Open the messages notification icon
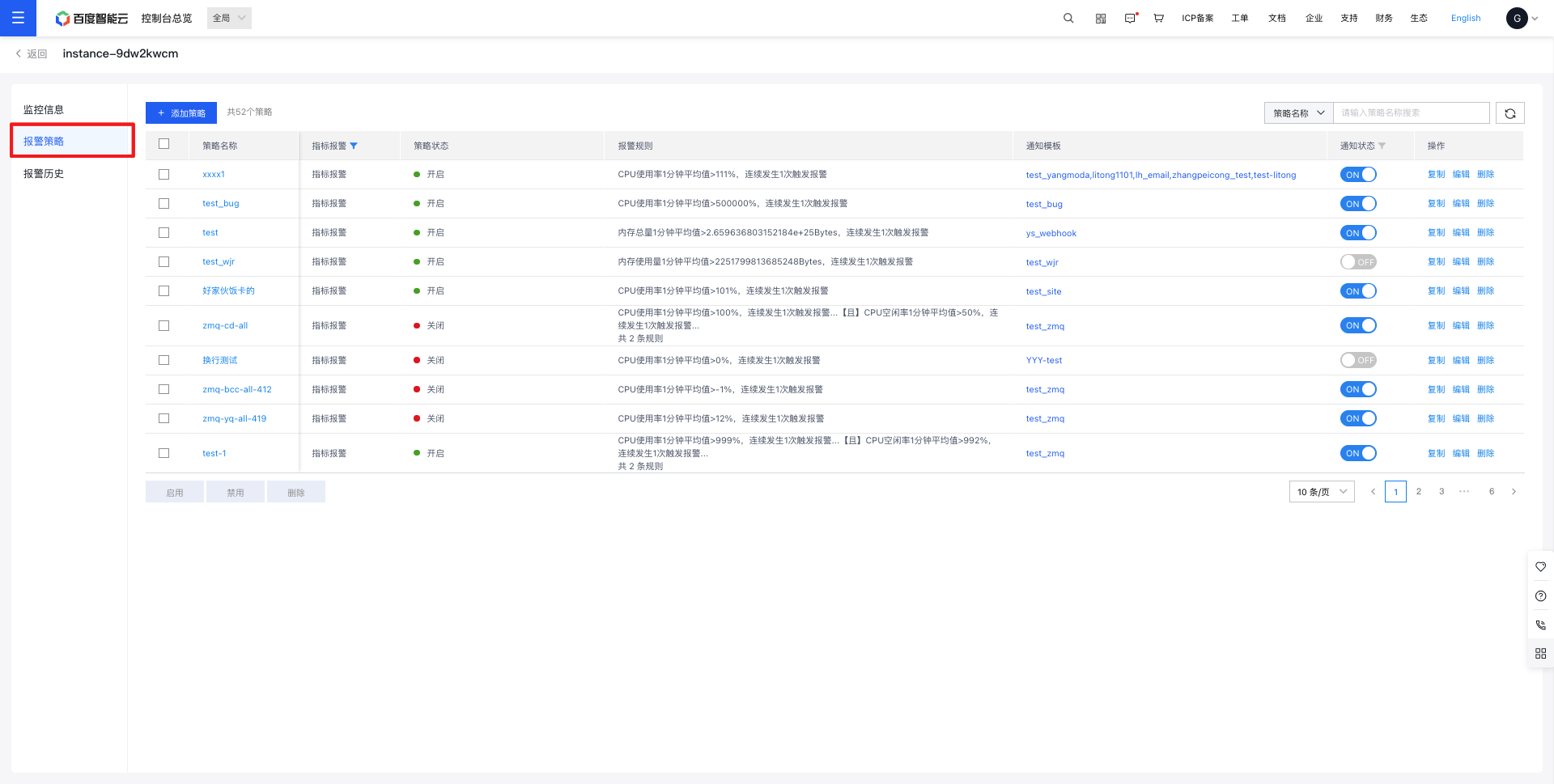Screen dimensions: 1554x784 tap(1131, 18)
